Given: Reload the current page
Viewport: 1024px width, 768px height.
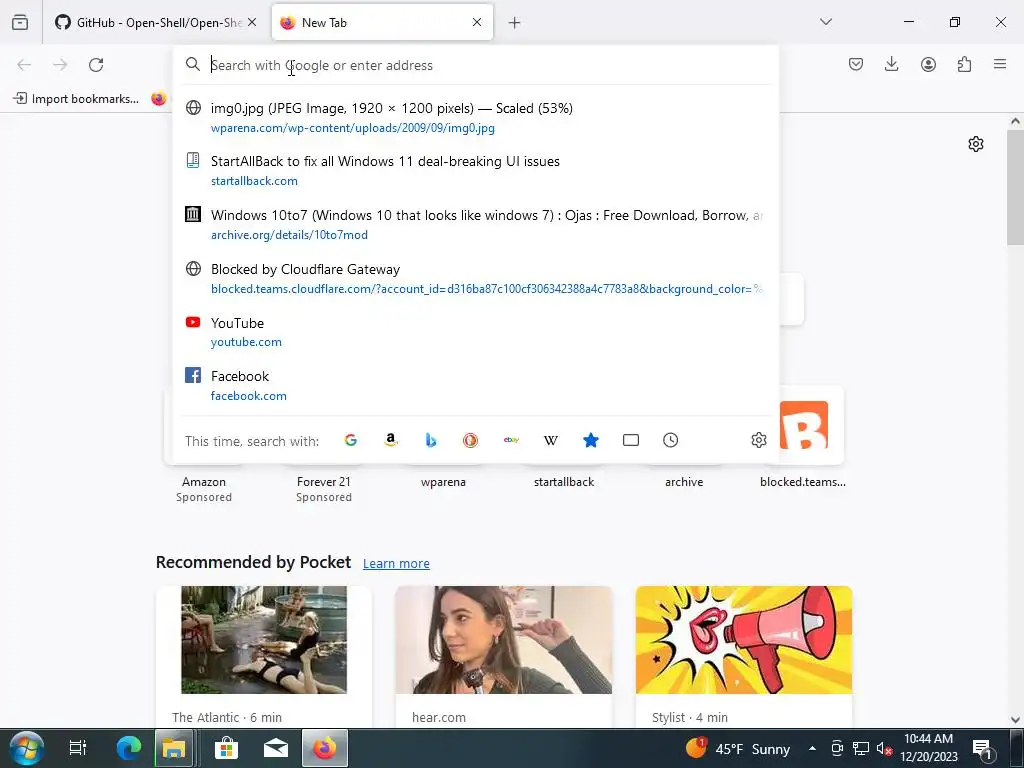Looking at the screenshot, I should coord(96,65).
